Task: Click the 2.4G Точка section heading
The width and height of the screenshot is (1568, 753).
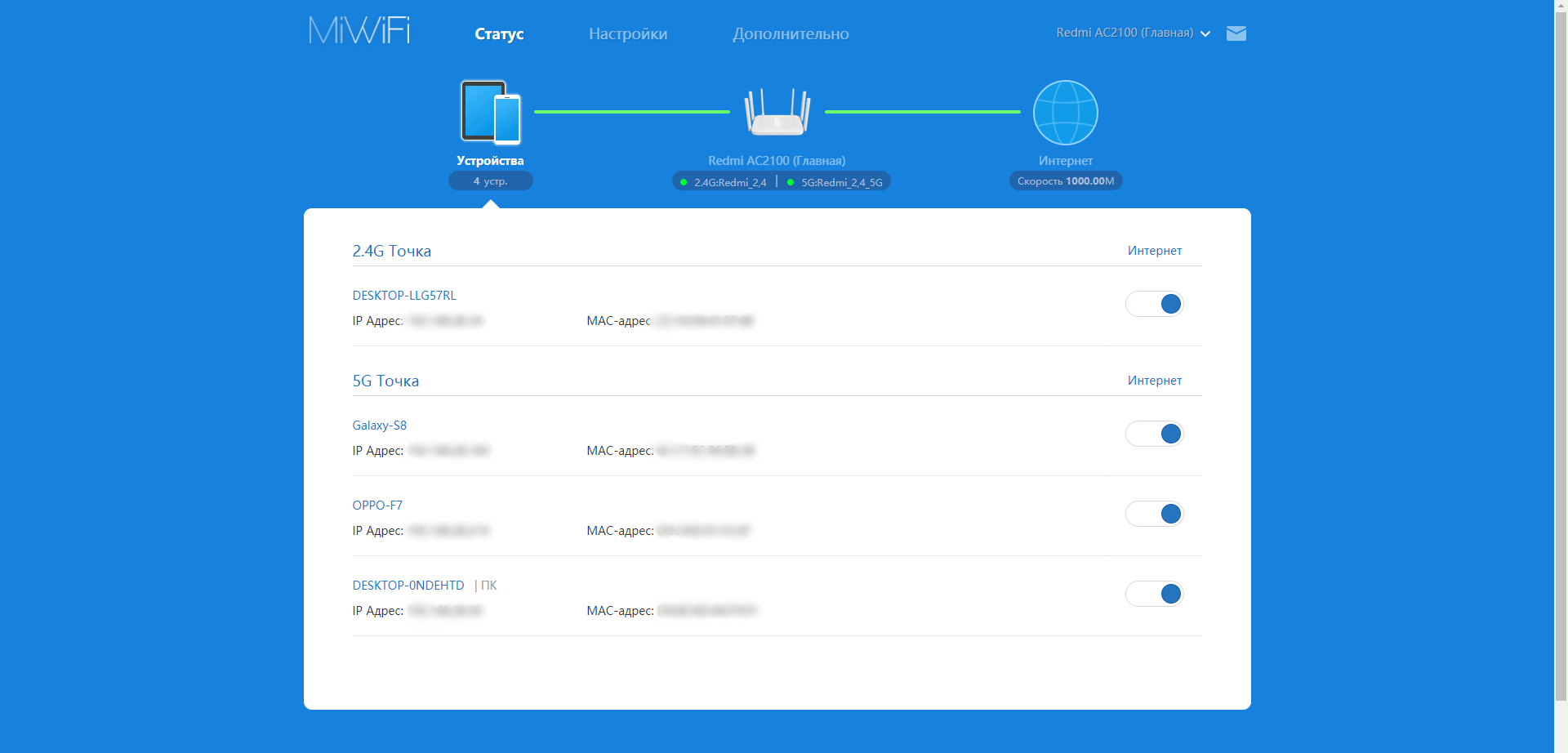Action: [x=392, y=251]
